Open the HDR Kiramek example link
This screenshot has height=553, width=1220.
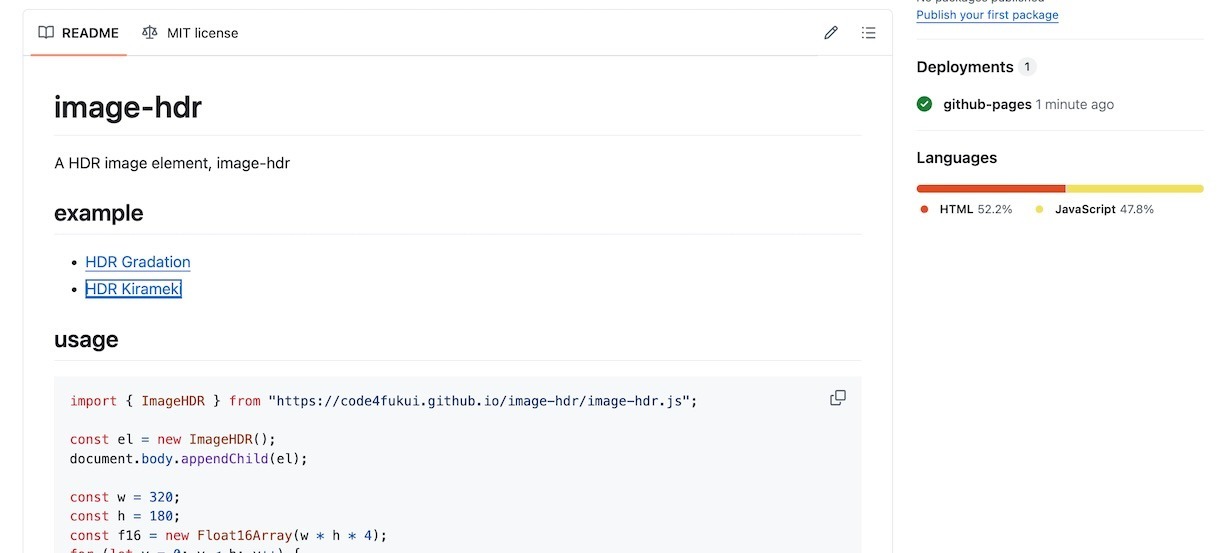[133, 289]
